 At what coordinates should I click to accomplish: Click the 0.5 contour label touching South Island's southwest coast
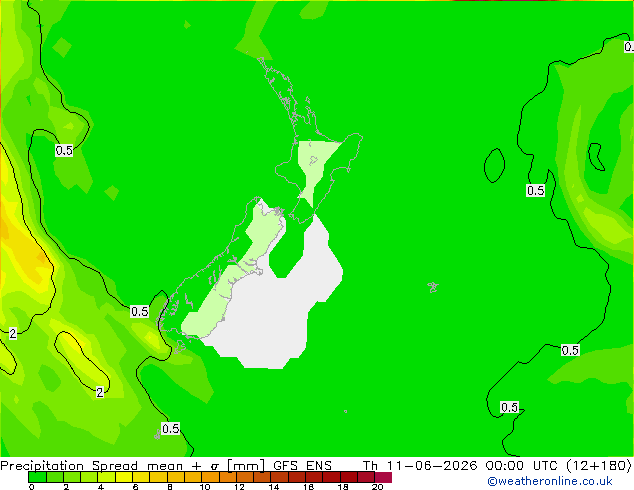139,311
